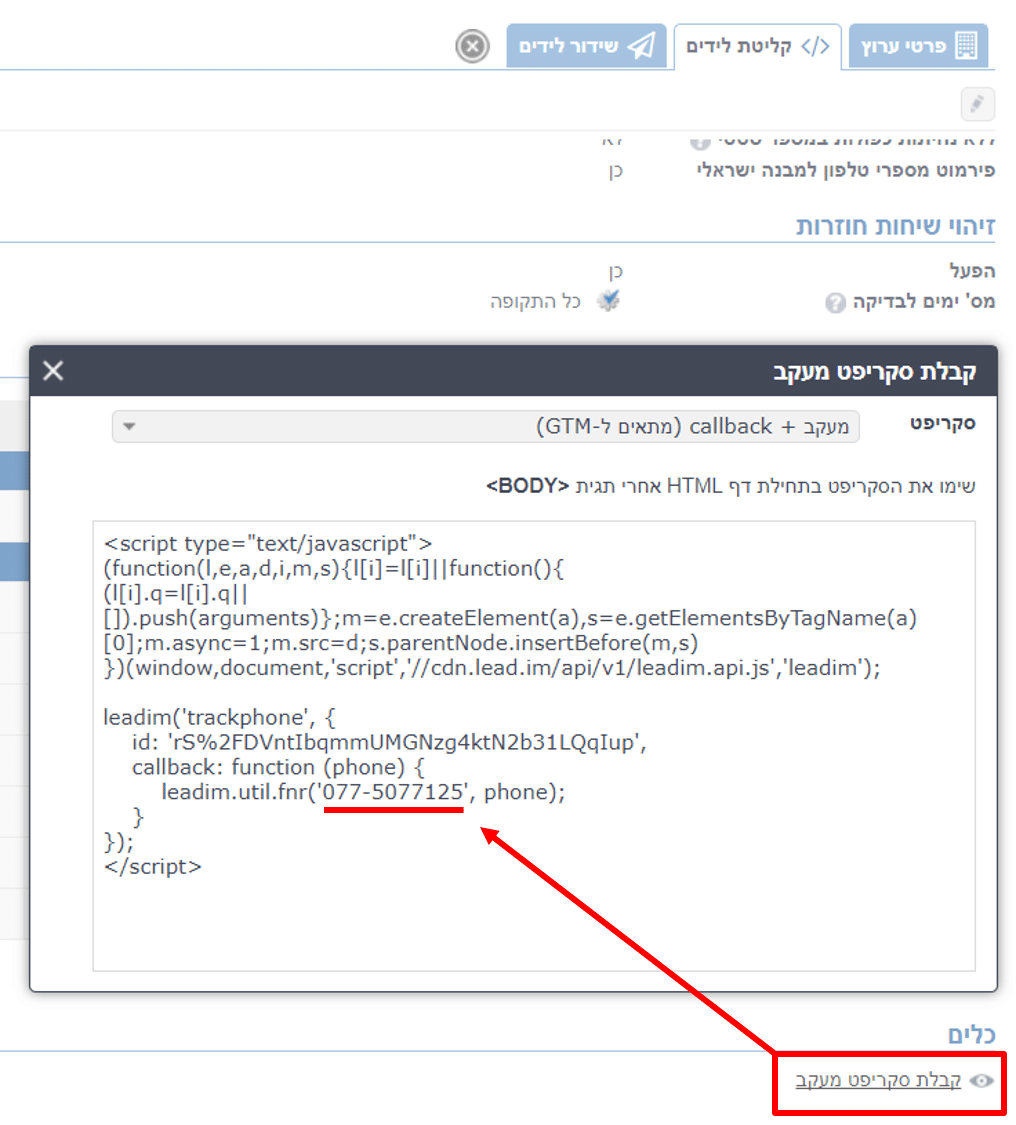Viewport: 1016px width, 1125px height.
Task: Click the קבלת סקריפט מעקב link
Action: coord(878,1080)
